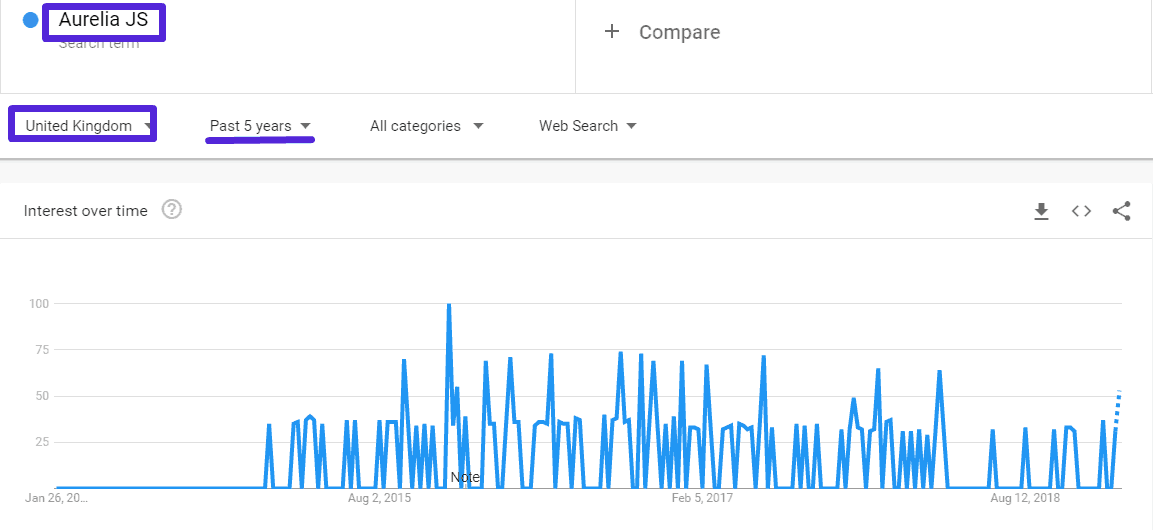Expand the Past 5 years time range
The image size is (1153, 530).
tap(260, 126)
